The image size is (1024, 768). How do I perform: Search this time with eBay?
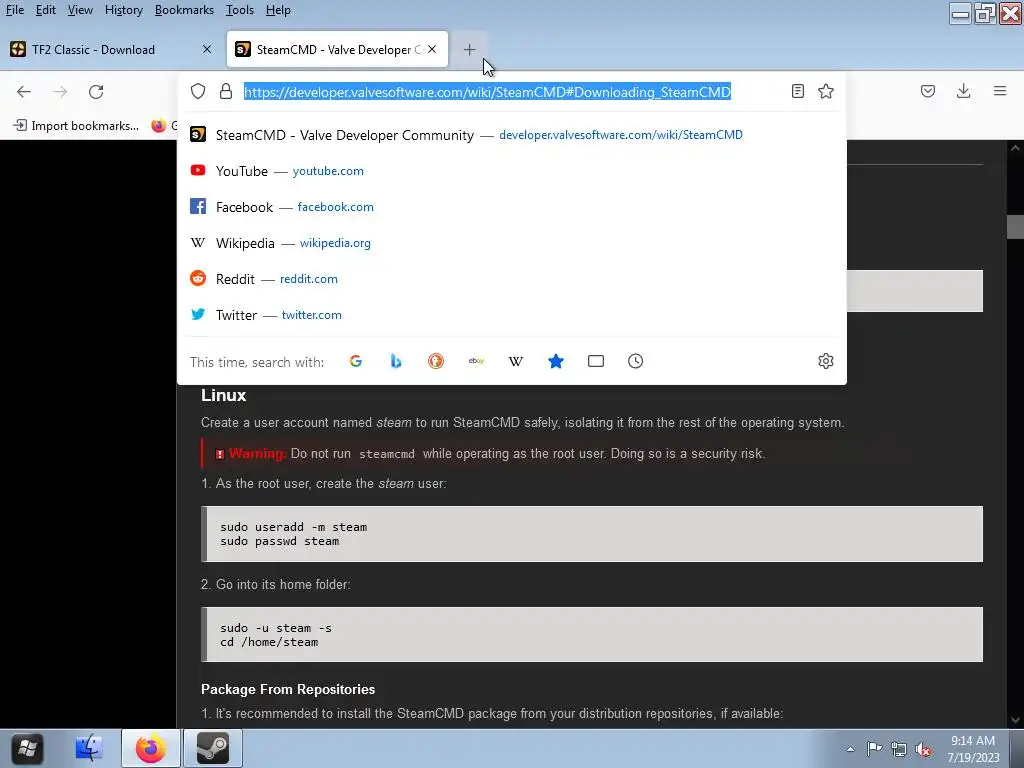[x=476, y=361]
